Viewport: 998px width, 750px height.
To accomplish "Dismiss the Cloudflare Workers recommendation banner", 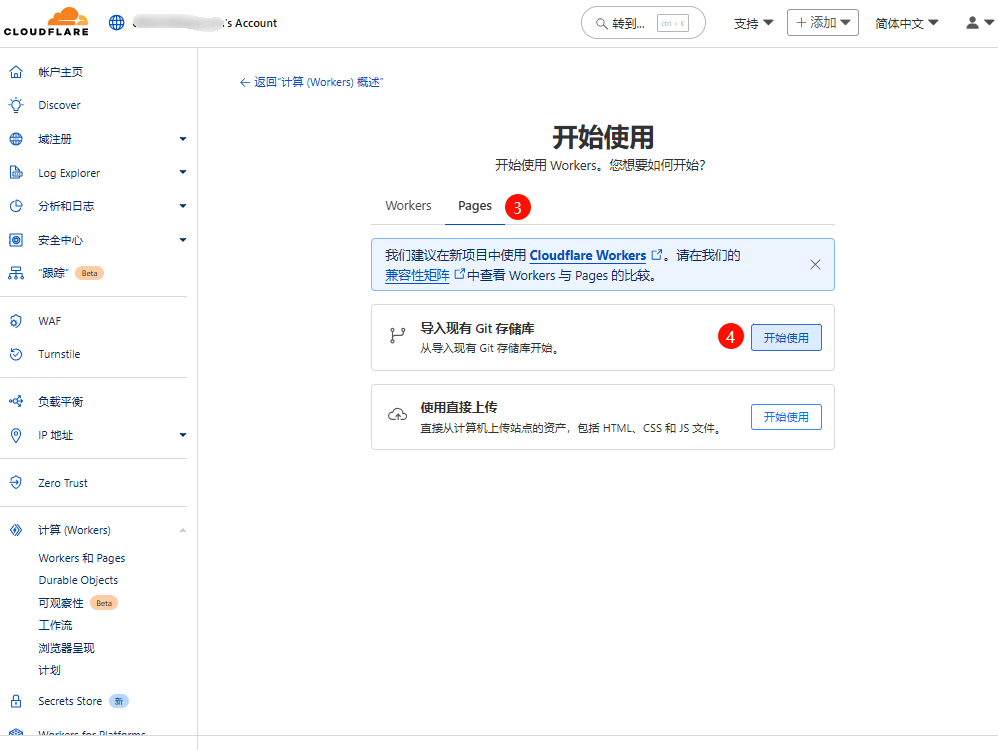I will click(815, 265).
